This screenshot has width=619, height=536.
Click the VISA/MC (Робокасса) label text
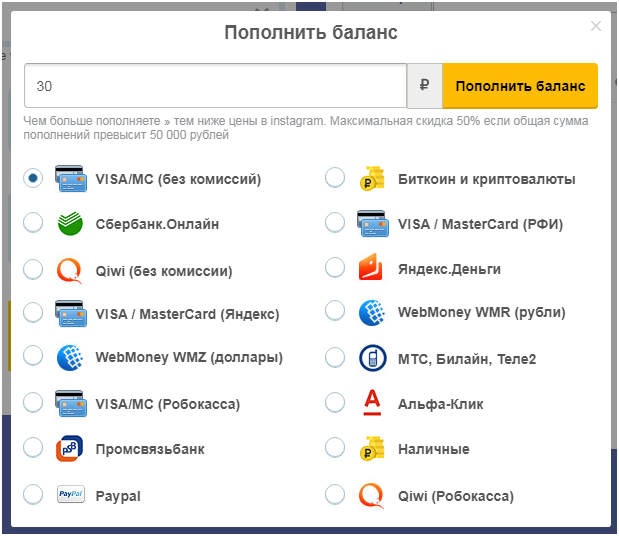click(168, 404)
